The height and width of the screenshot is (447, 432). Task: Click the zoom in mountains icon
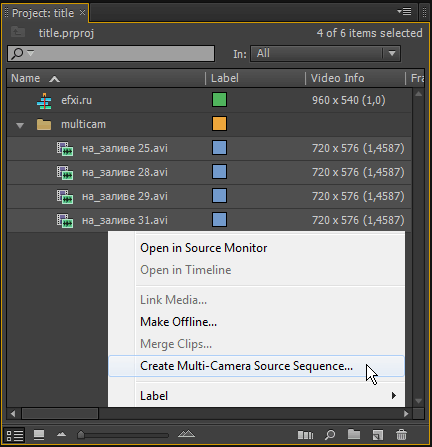coord(186,434)
